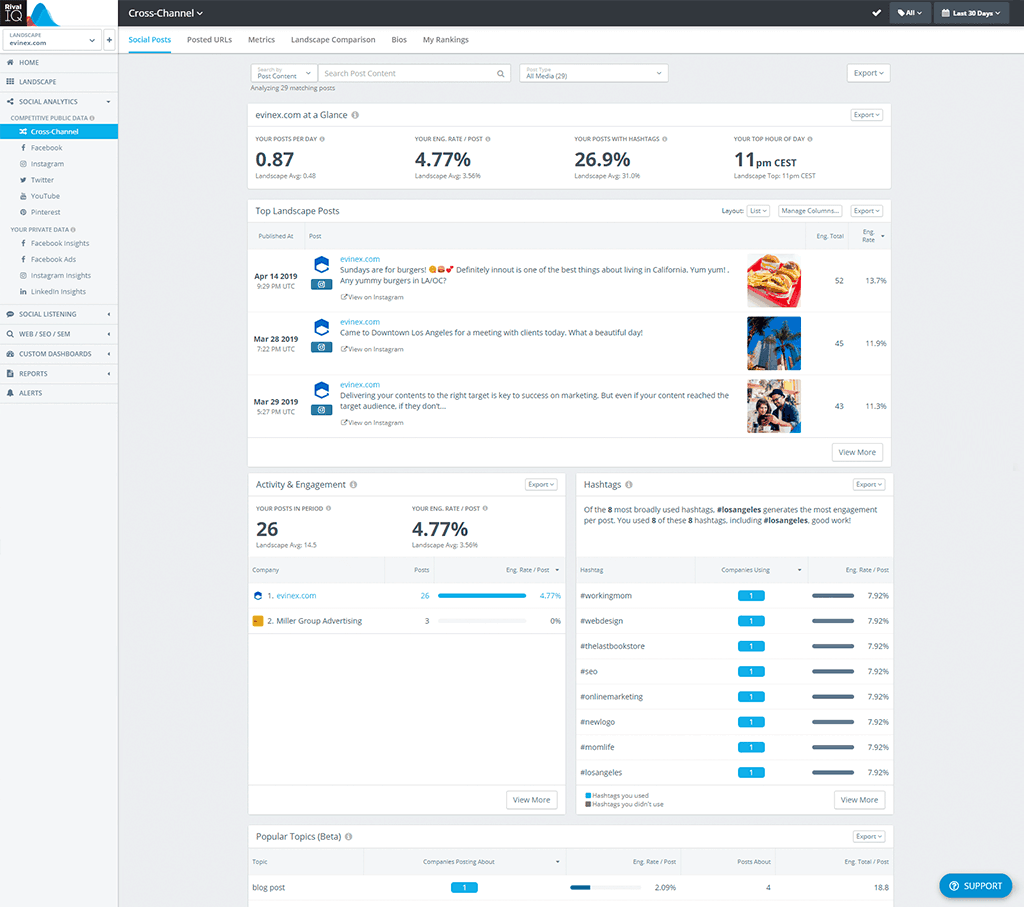The height and width of the screenshot is (907, 1024).
Task: Click the #losangeles companies-using badge
Action: click(x=751, y=772)
